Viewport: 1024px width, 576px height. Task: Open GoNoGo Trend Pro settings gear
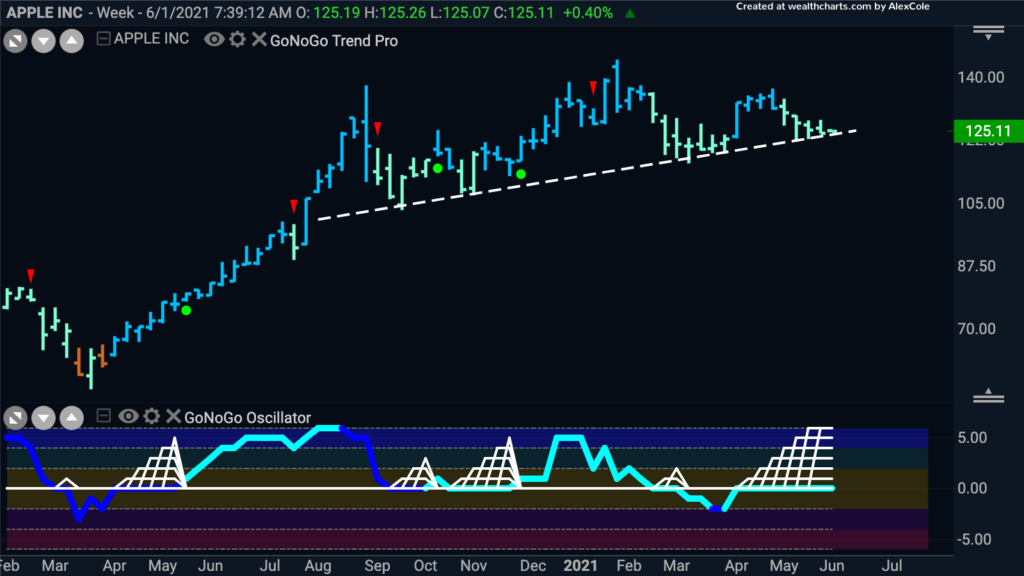(x=238, y=39)
